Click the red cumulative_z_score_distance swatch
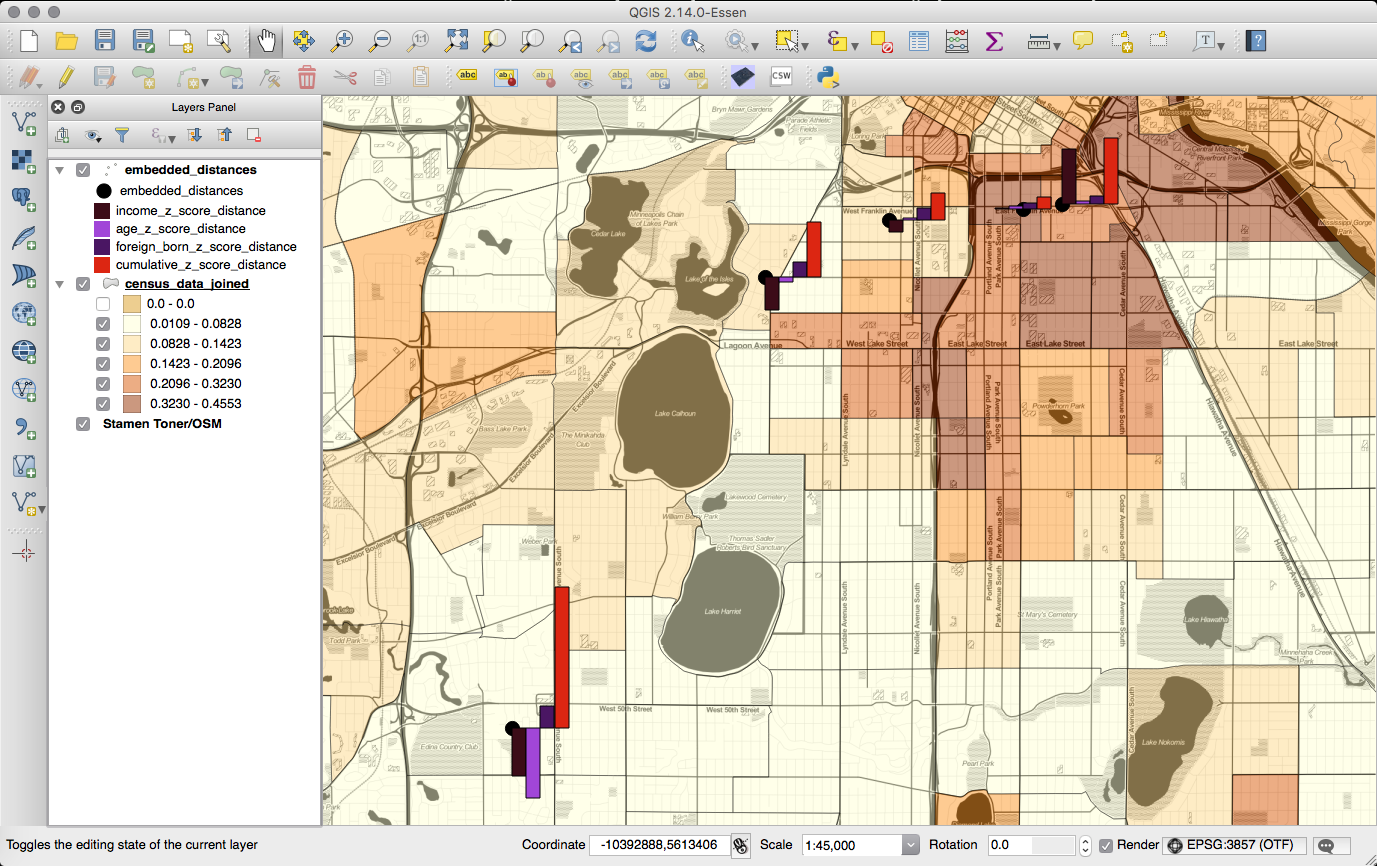 pyautogui.click(x=101, y=265)
